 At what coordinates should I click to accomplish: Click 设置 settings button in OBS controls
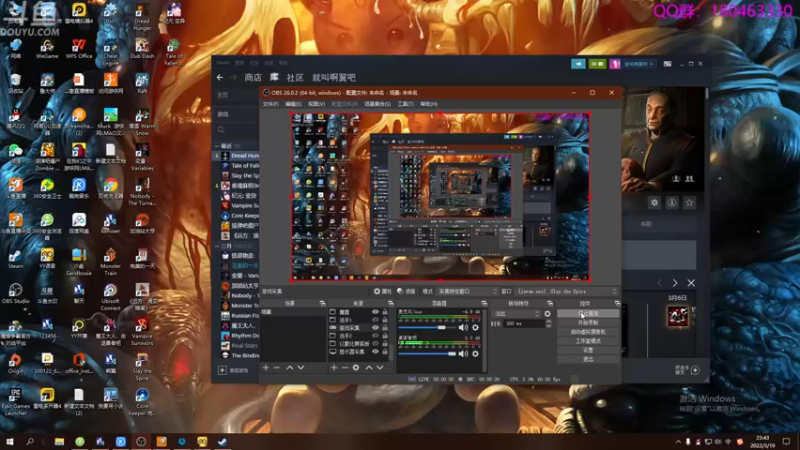[588, 350]
